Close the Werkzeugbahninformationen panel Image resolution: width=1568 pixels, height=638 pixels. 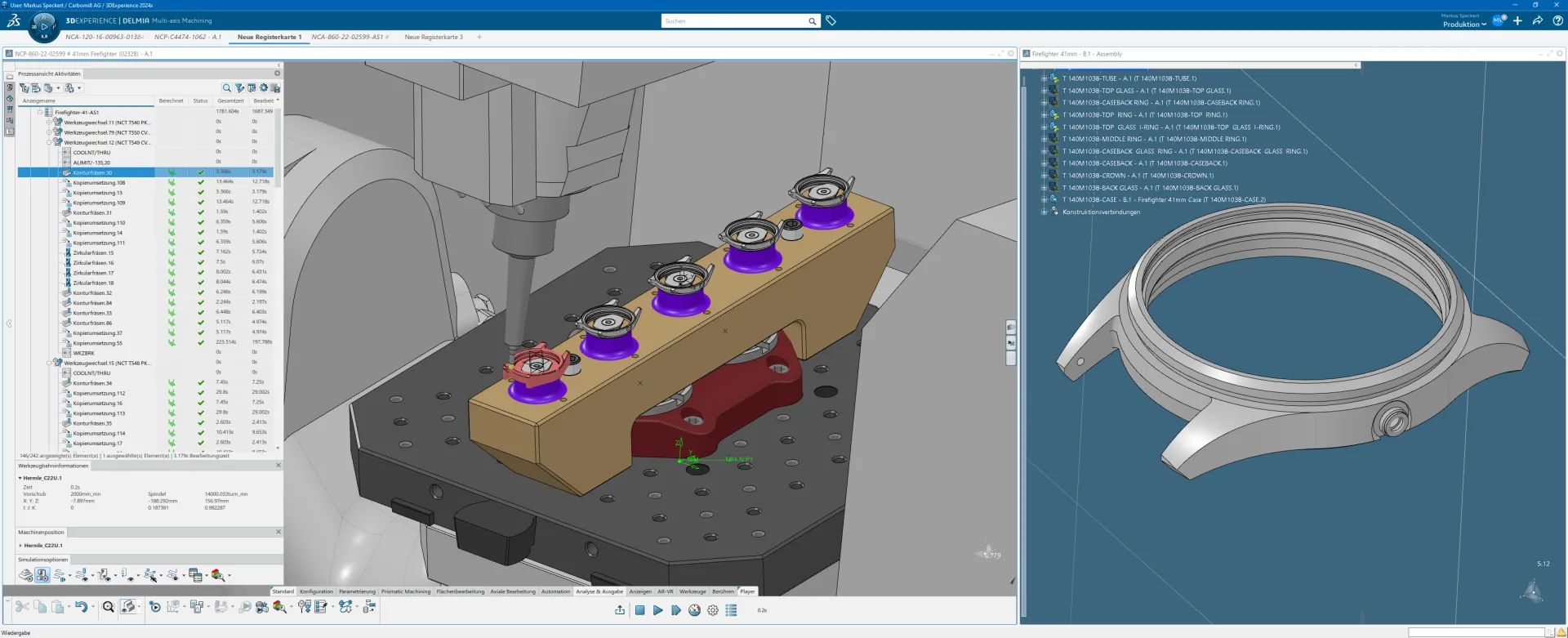278,466
